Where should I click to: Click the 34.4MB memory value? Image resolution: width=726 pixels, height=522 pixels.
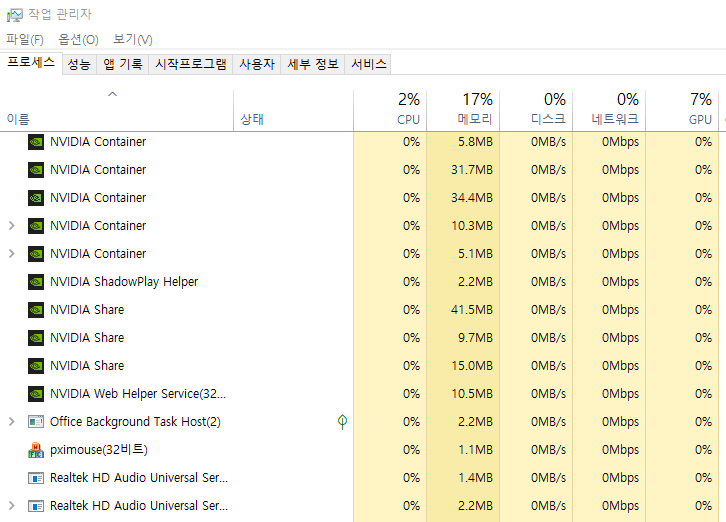472,198
